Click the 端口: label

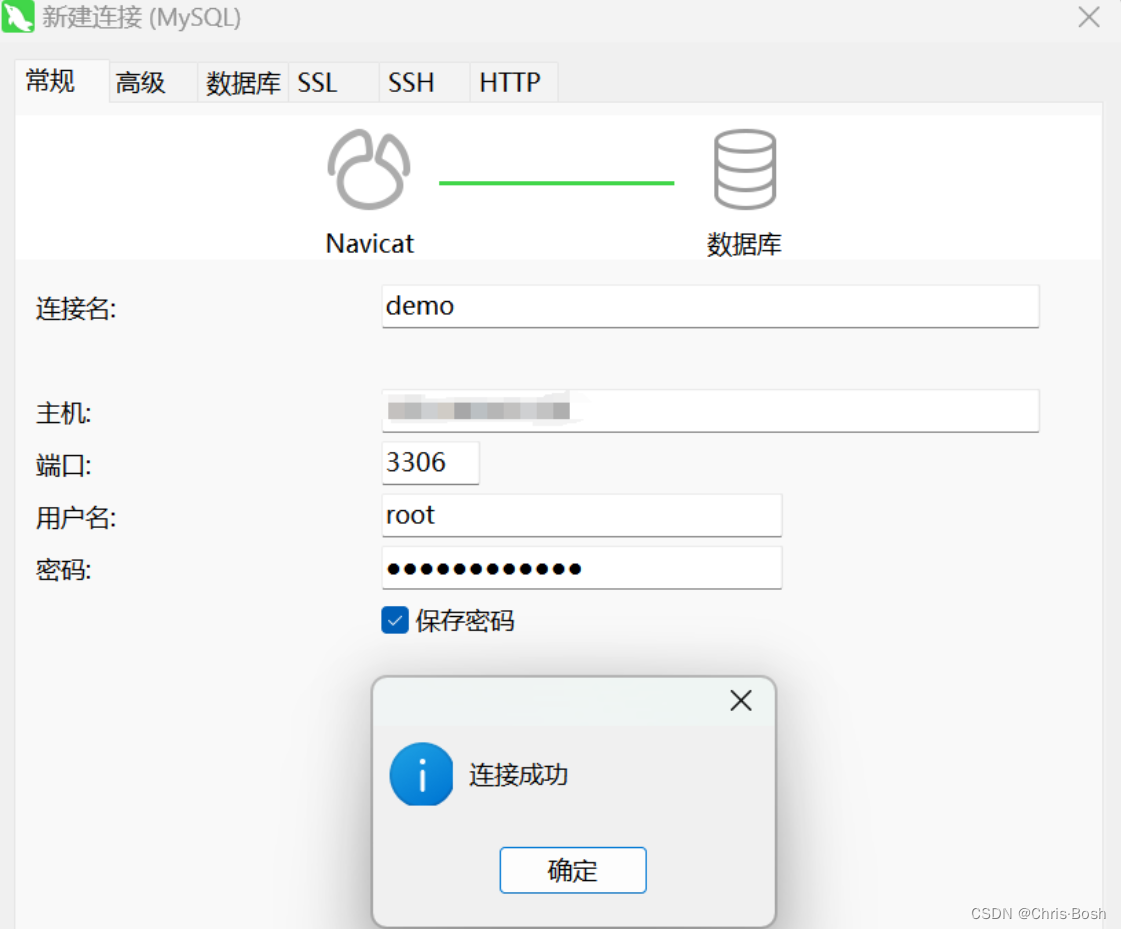(x=64, y=466)
